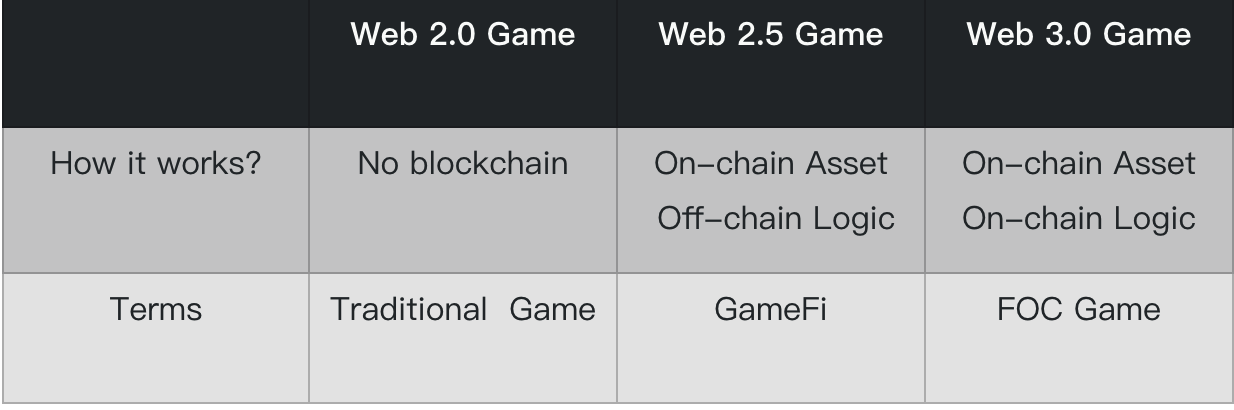Click On-chain Asset in Web 3.0 column

1079,163
